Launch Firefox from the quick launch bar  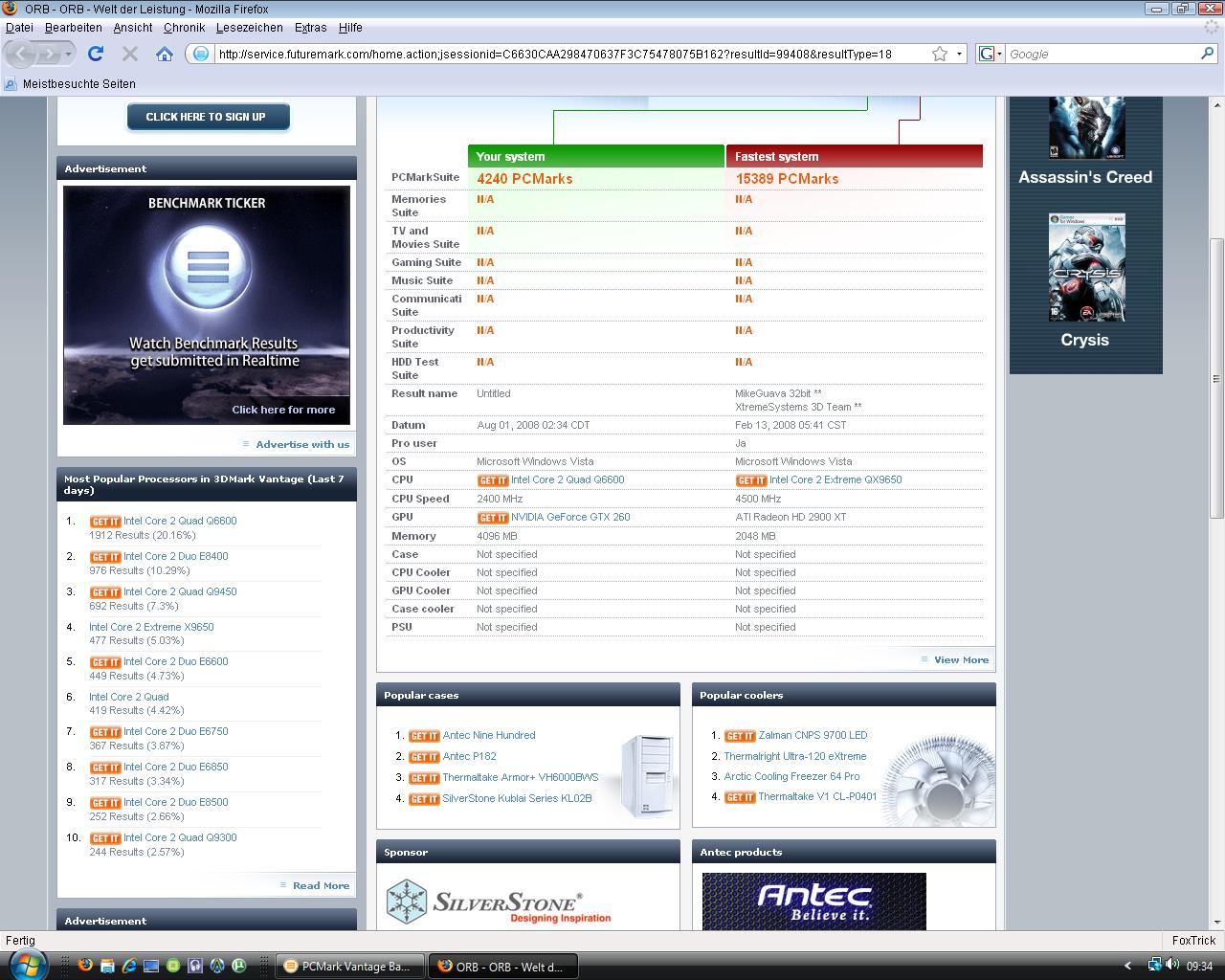[x=85, y=966]
